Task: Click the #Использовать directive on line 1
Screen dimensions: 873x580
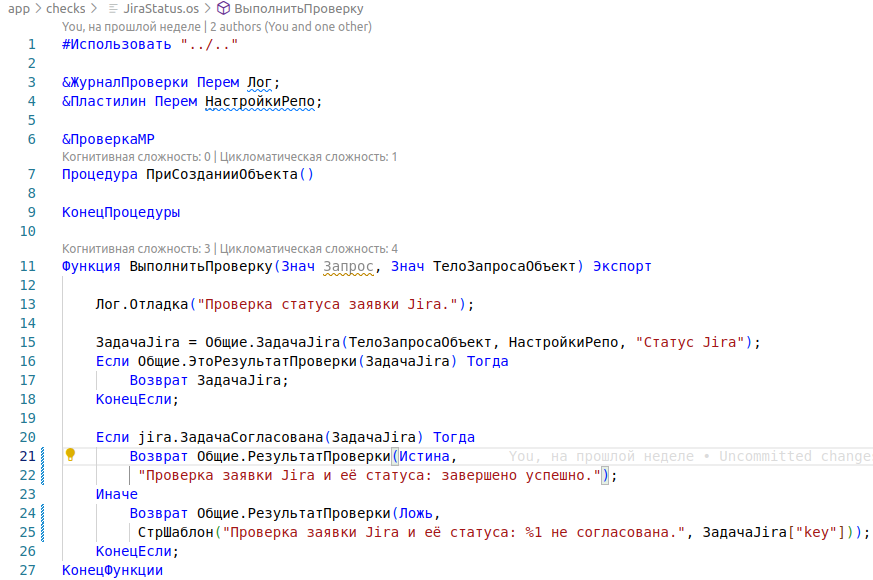Action: tap(116, 45)
